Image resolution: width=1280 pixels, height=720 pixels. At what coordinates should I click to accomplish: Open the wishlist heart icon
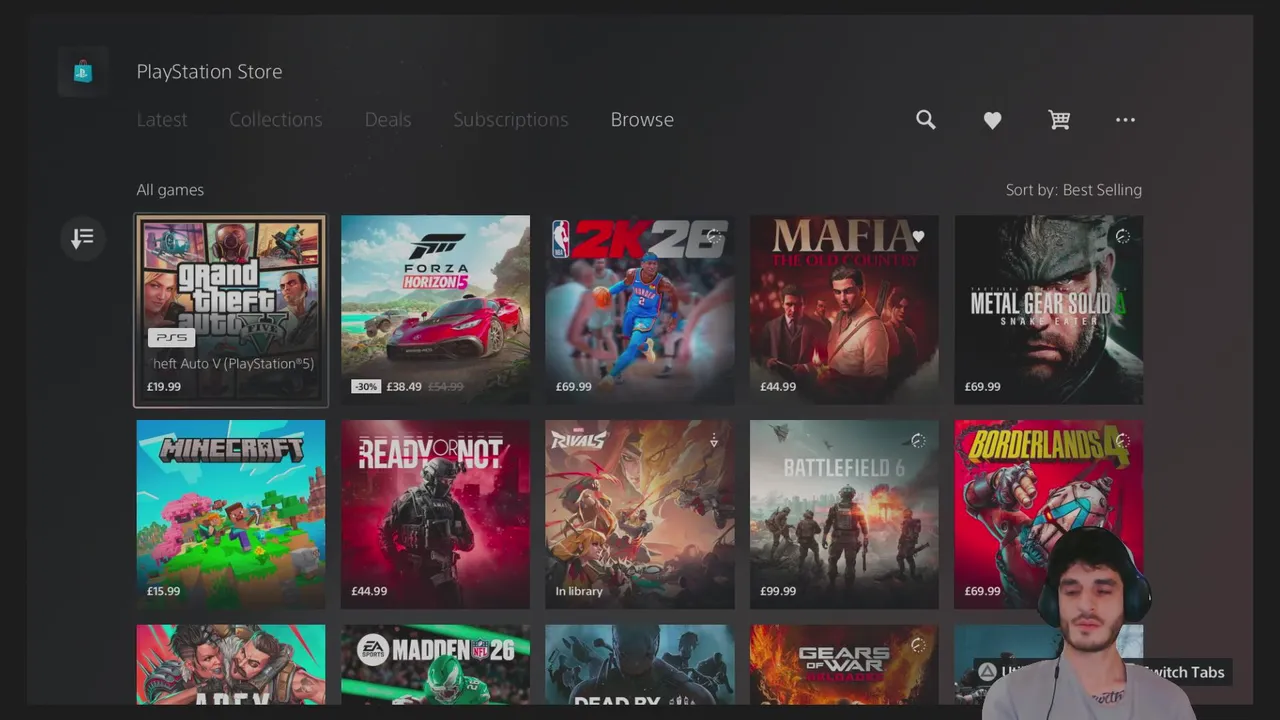[992, 120]
